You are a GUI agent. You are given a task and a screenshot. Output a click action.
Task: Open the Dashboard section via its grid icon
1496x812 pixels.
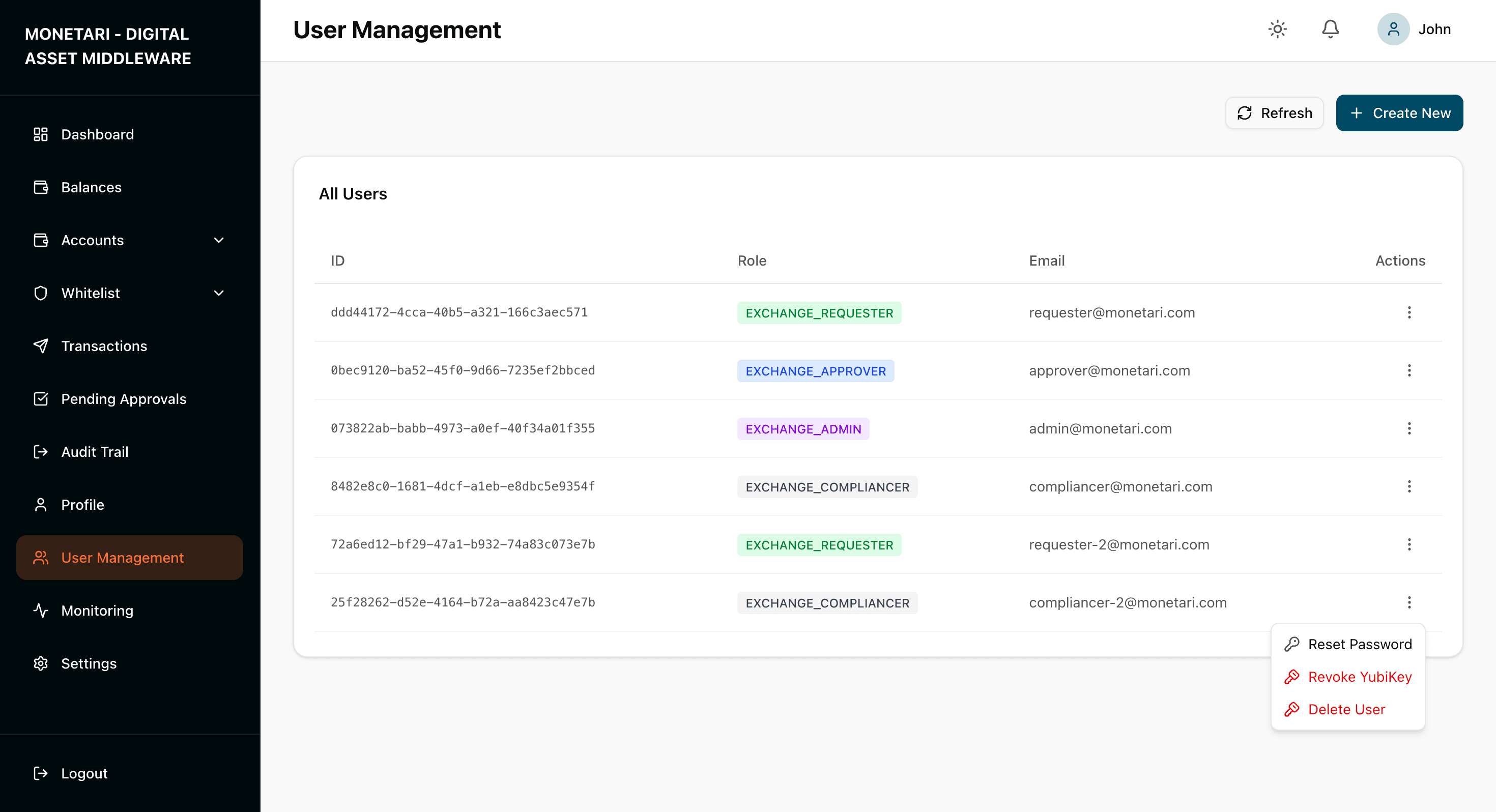point(41,134)
